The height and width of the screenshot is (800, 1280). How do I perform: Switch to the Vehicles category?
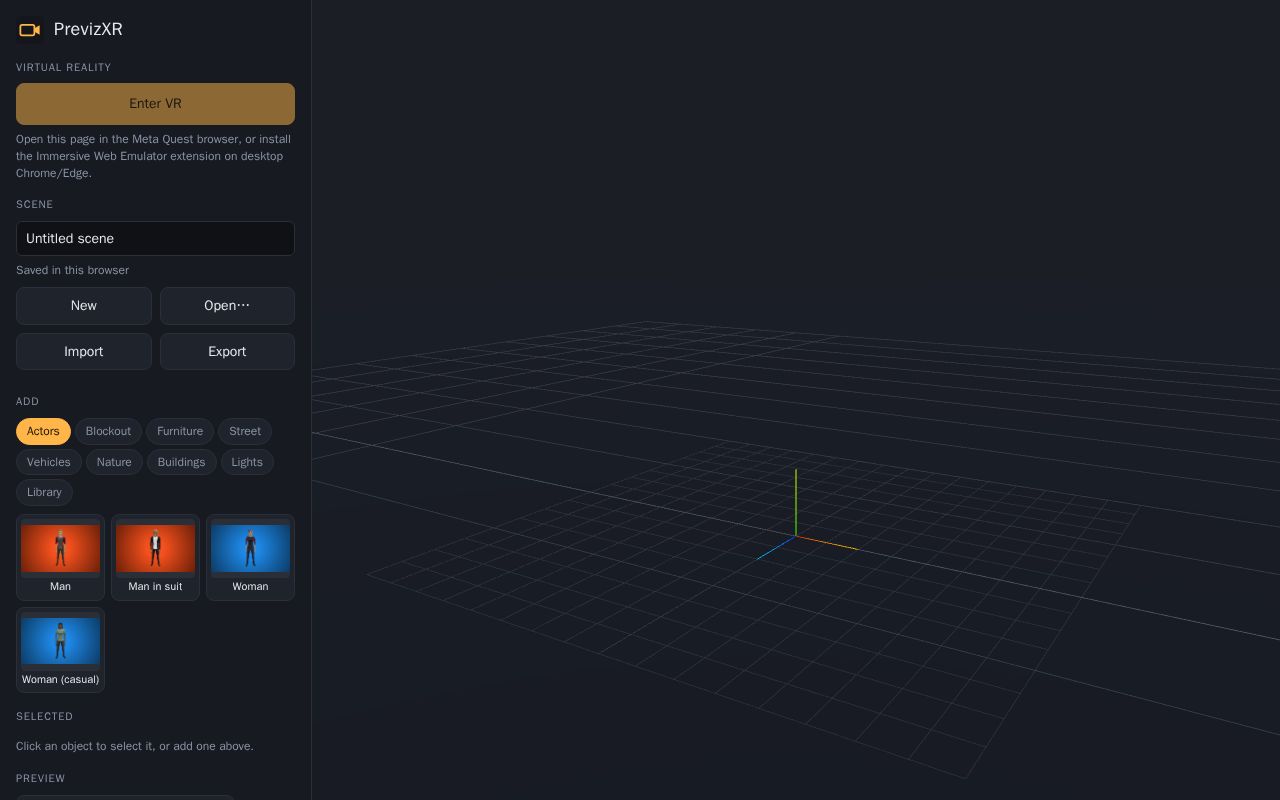(x=48, y=462)
